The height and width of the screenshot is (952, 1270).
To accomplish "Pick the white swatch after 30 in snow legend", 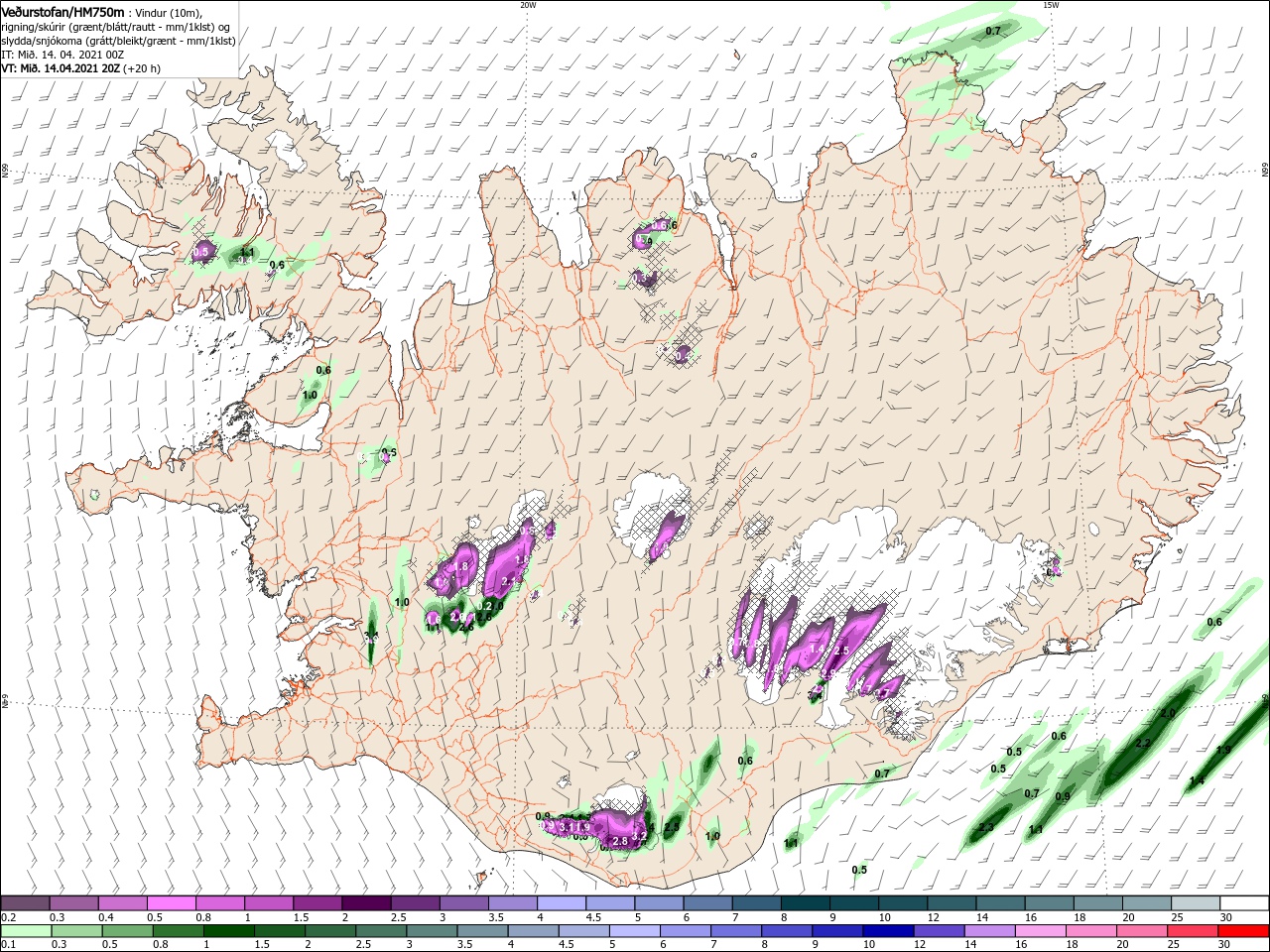I will point(1245,903).
